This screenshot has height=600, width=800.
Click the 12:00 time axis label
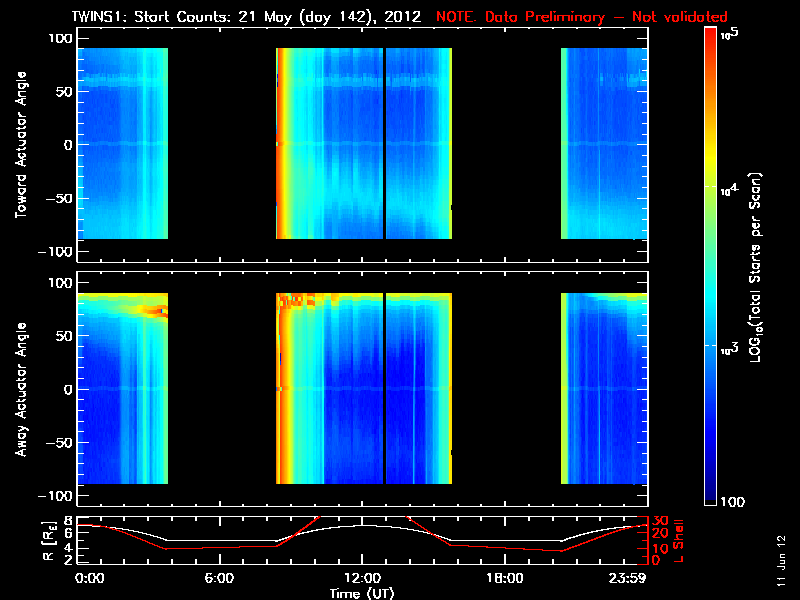[x=362, y=578]
